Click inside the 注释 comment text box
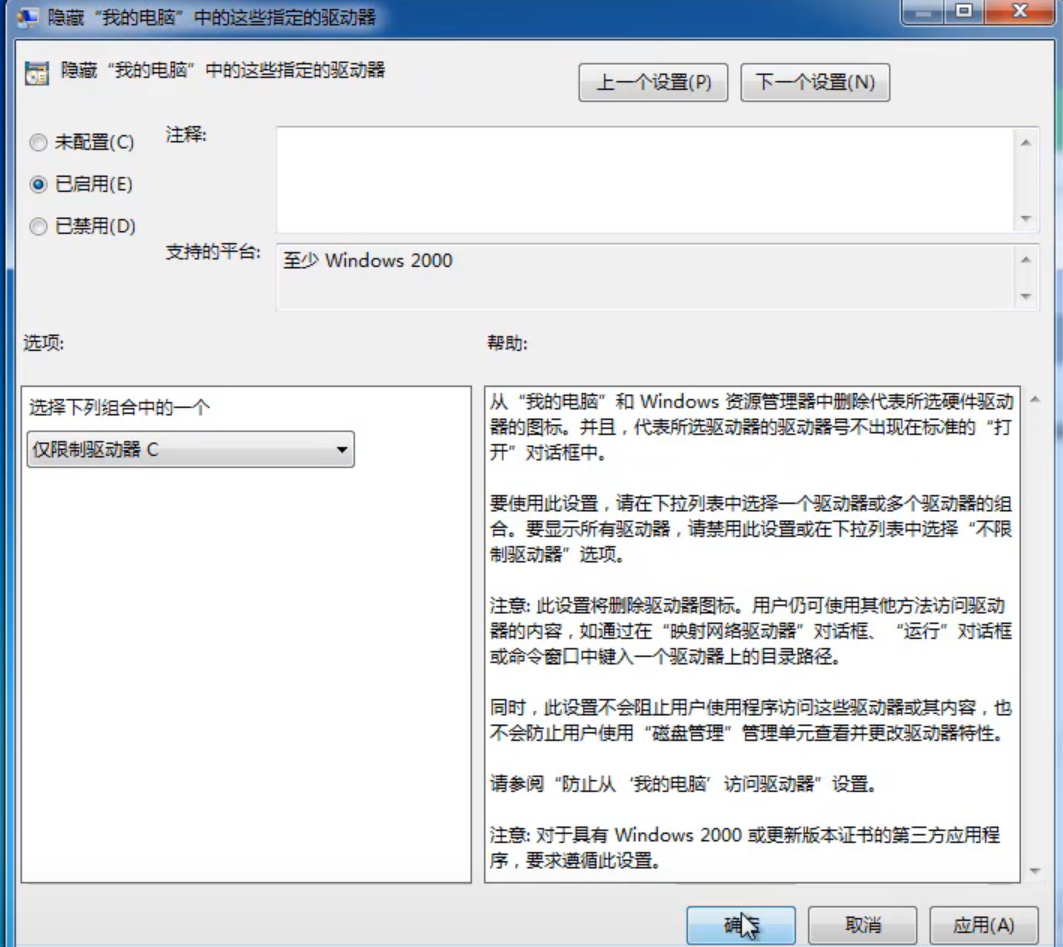 [x=645, y=180]
